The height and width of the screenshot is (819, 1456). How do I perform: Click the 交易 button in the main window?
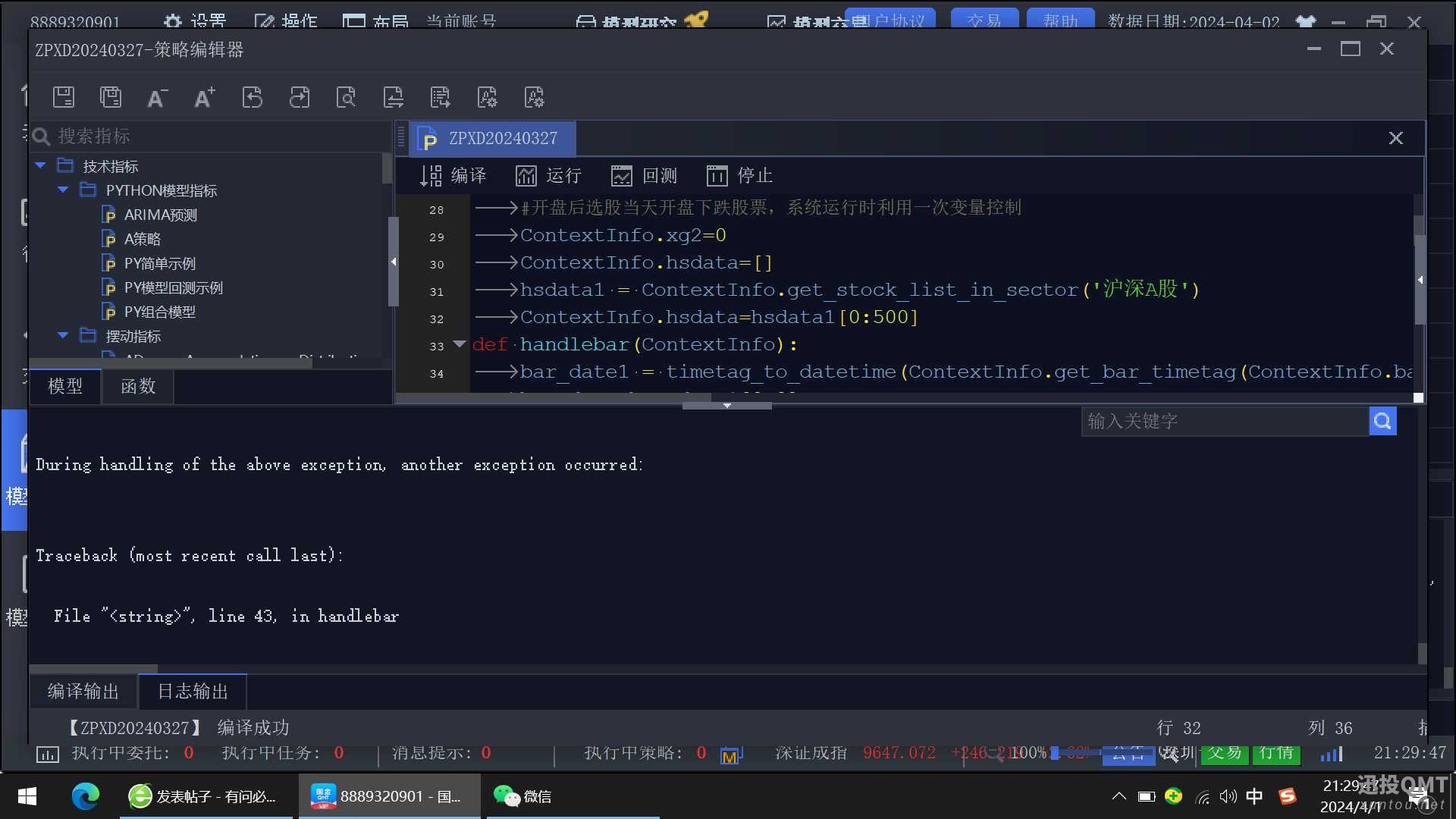click(x=984, y=20)
